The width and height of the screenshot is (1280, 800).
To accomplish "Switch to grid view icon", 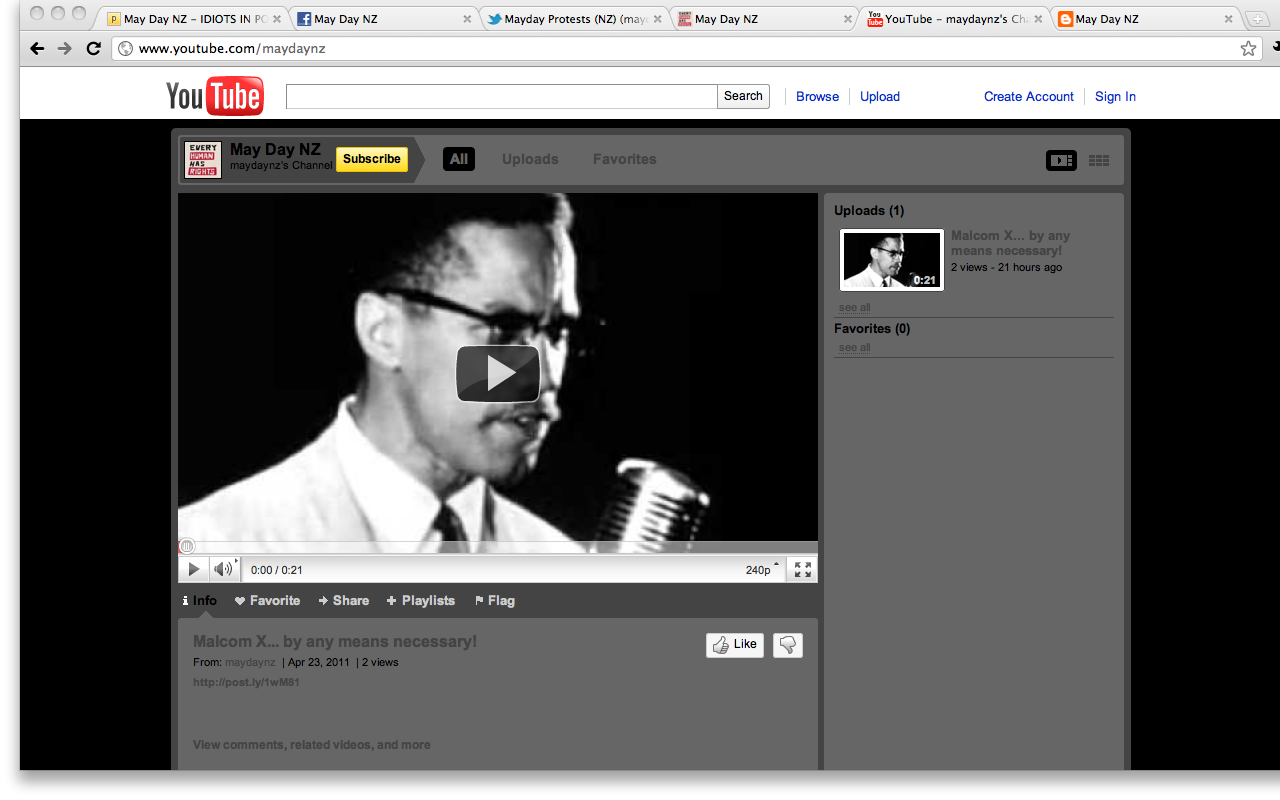I will click(1099, 160).
